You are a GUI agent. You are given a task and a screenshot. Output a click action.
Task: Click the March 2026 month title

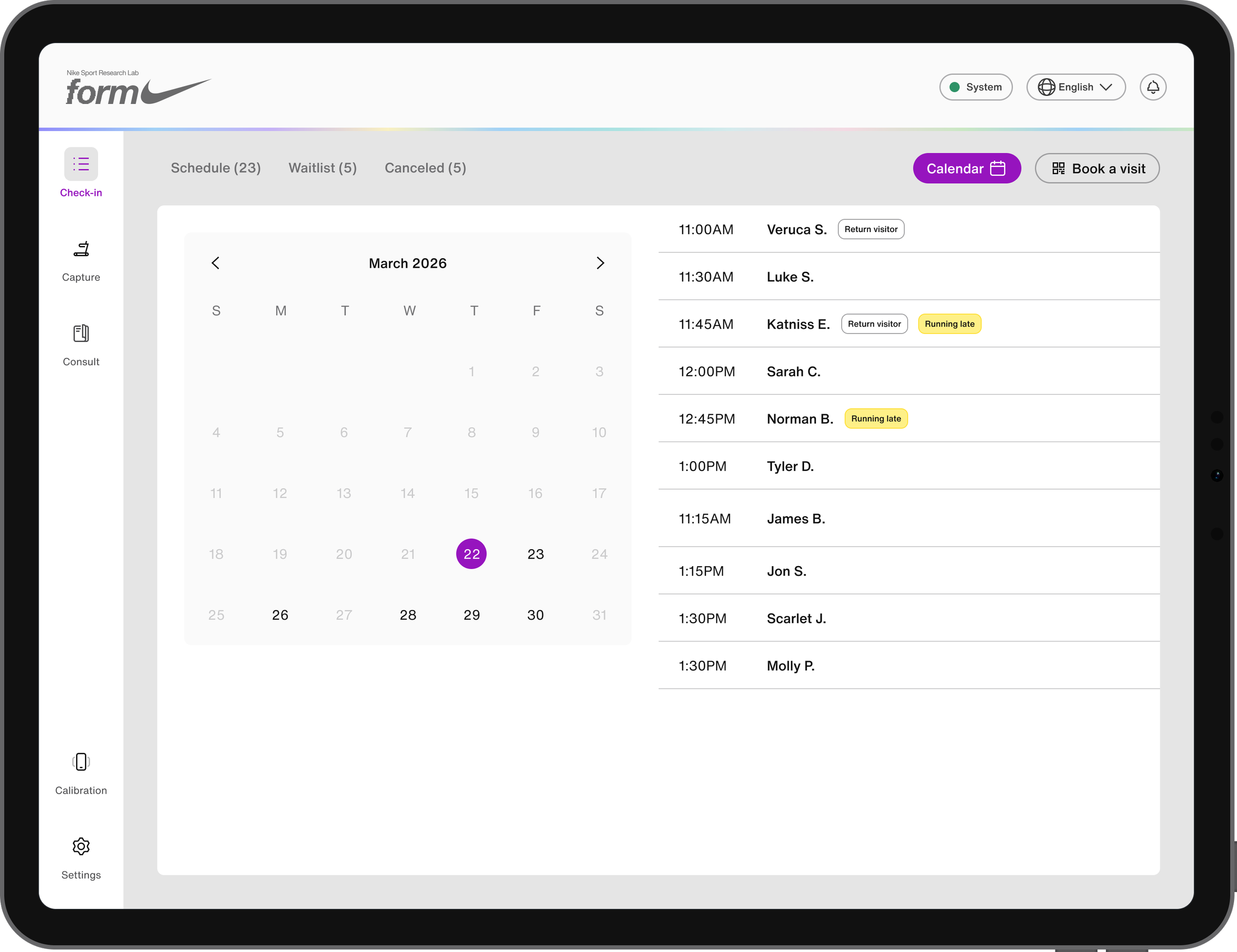coord(408,263)
